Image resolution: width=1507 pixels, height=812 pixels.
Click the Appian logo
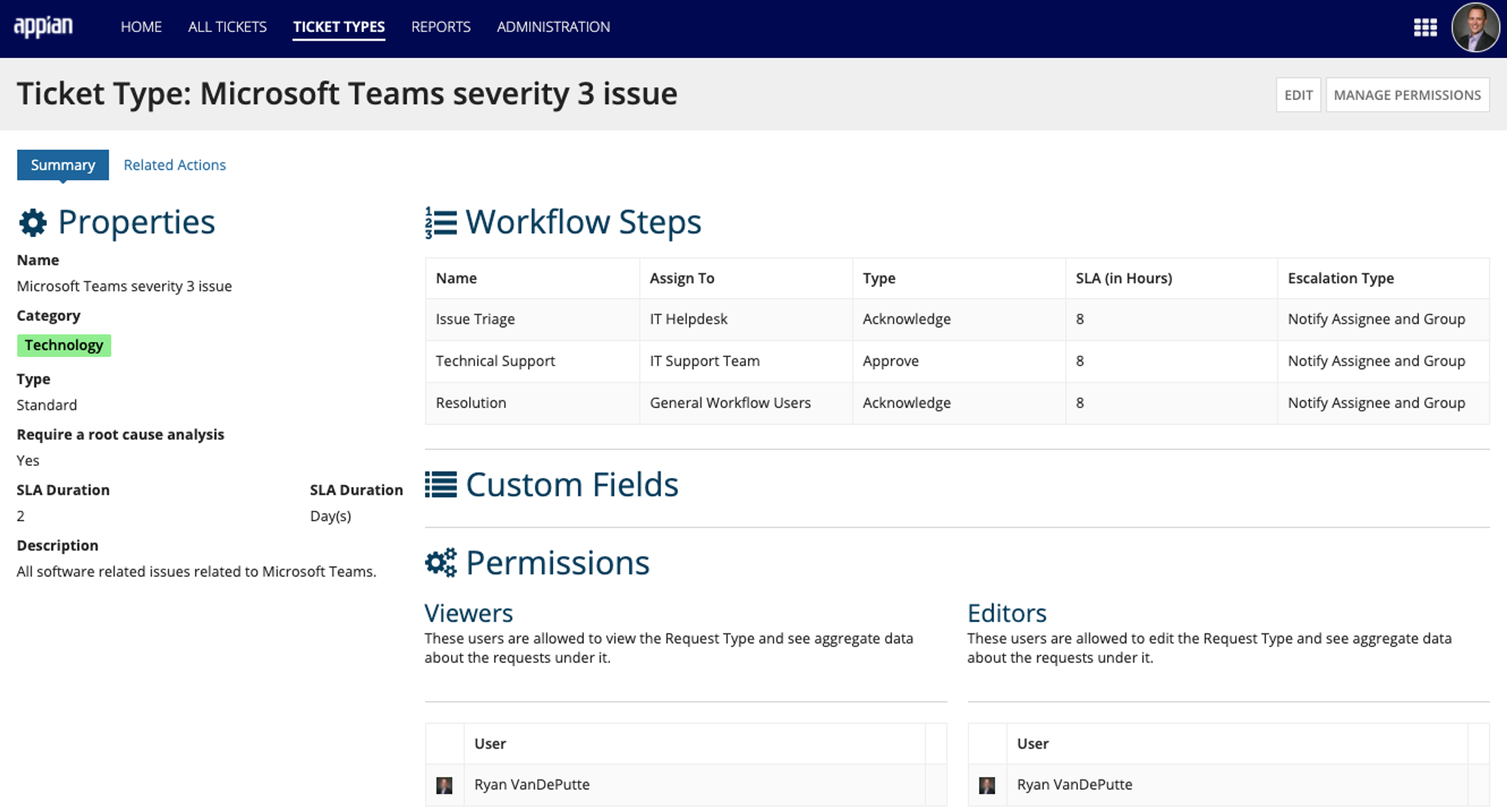[x=43, y=27]
